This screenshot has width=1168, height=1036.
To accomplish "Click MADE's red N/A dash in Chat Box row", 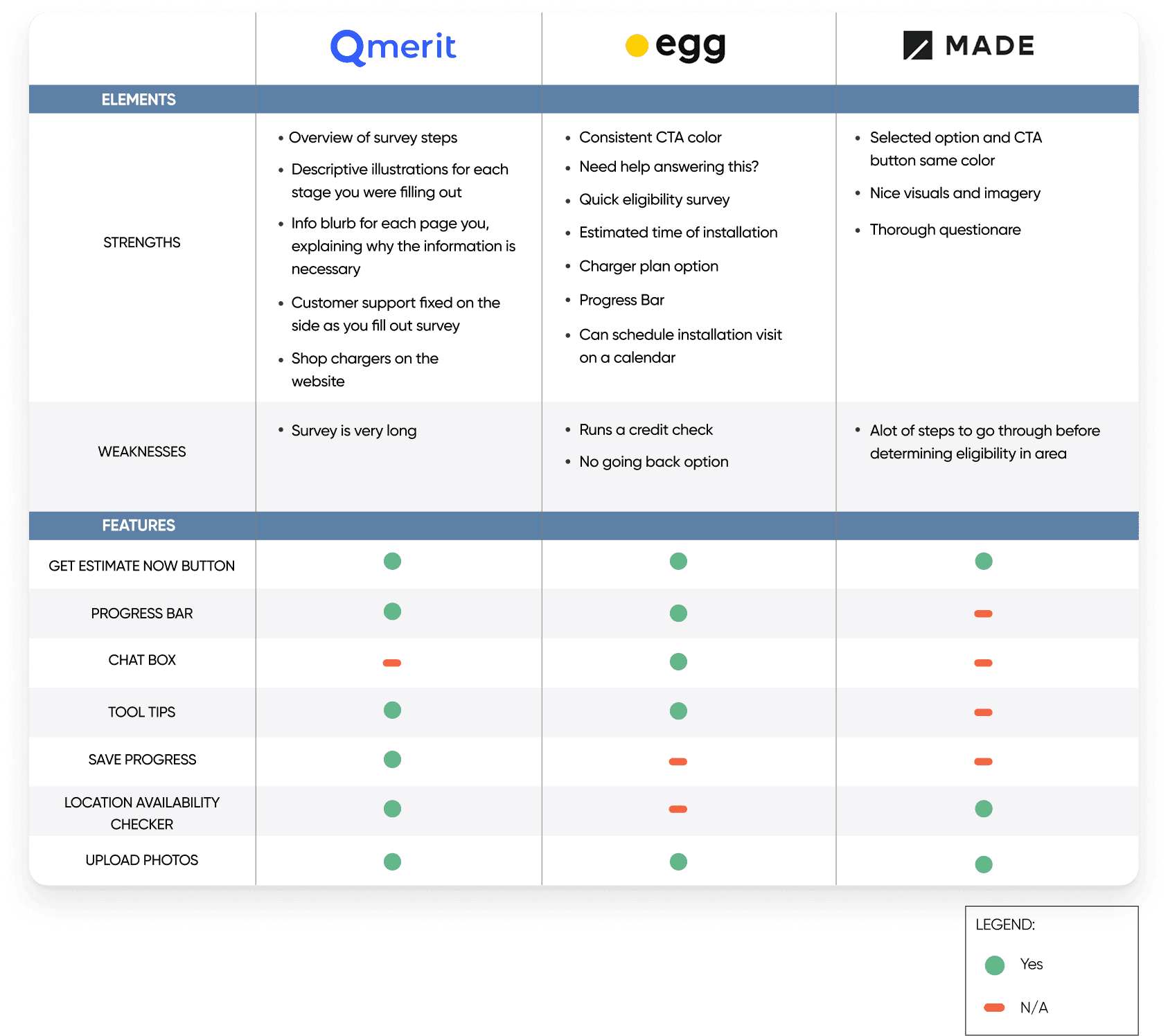I will point(983,663).
